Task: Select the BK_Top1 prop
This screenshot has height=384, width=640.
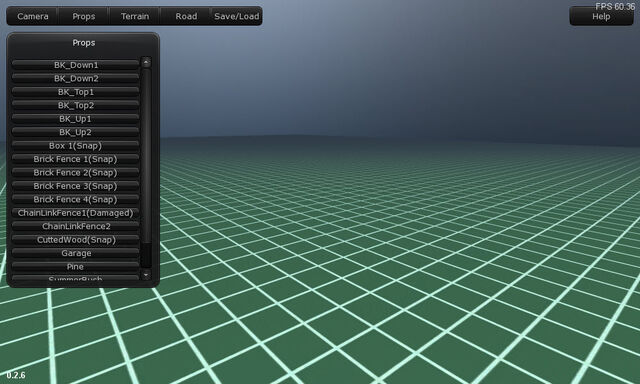Action: [x=76, y=92]
